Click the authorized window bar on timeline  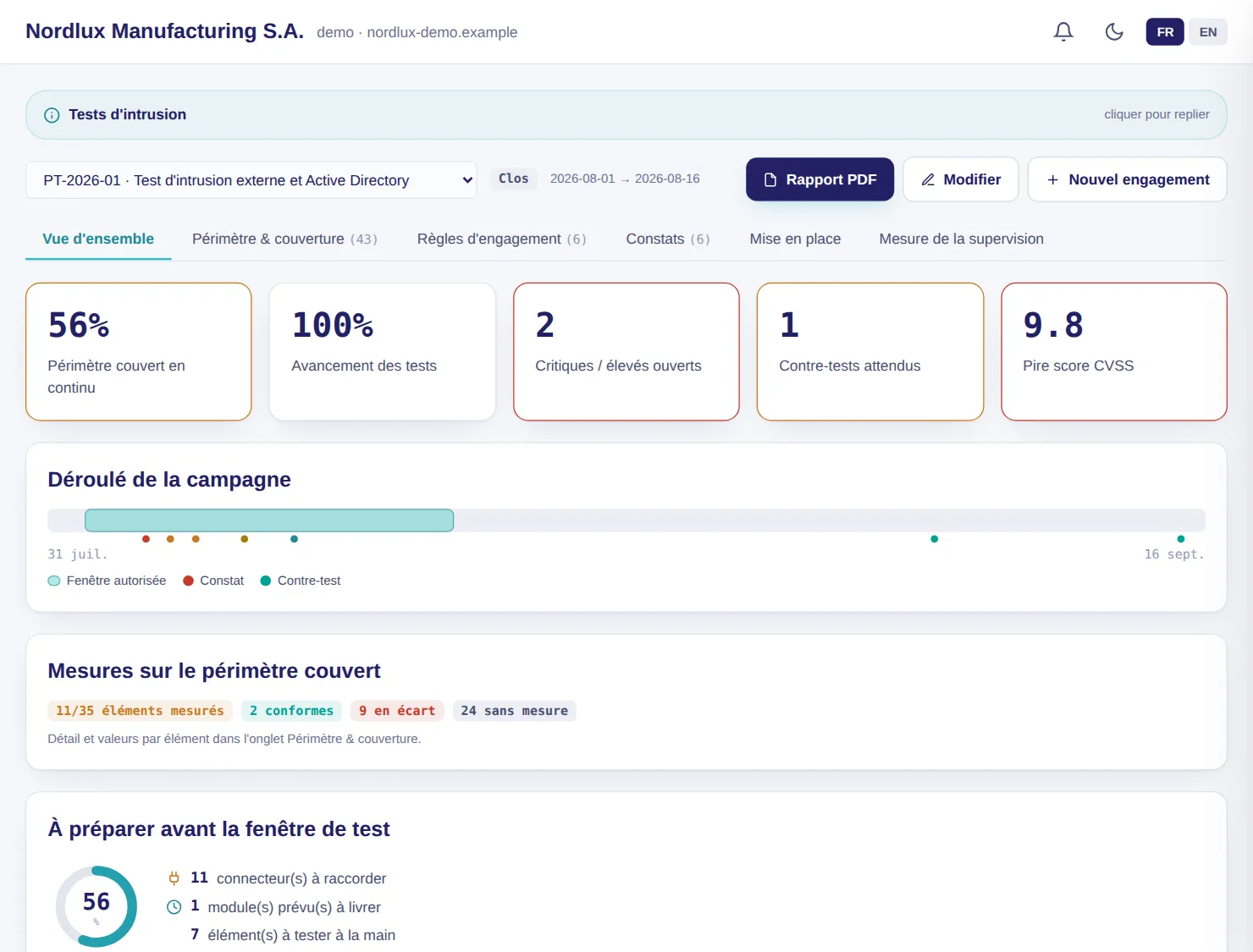[269, 520]
